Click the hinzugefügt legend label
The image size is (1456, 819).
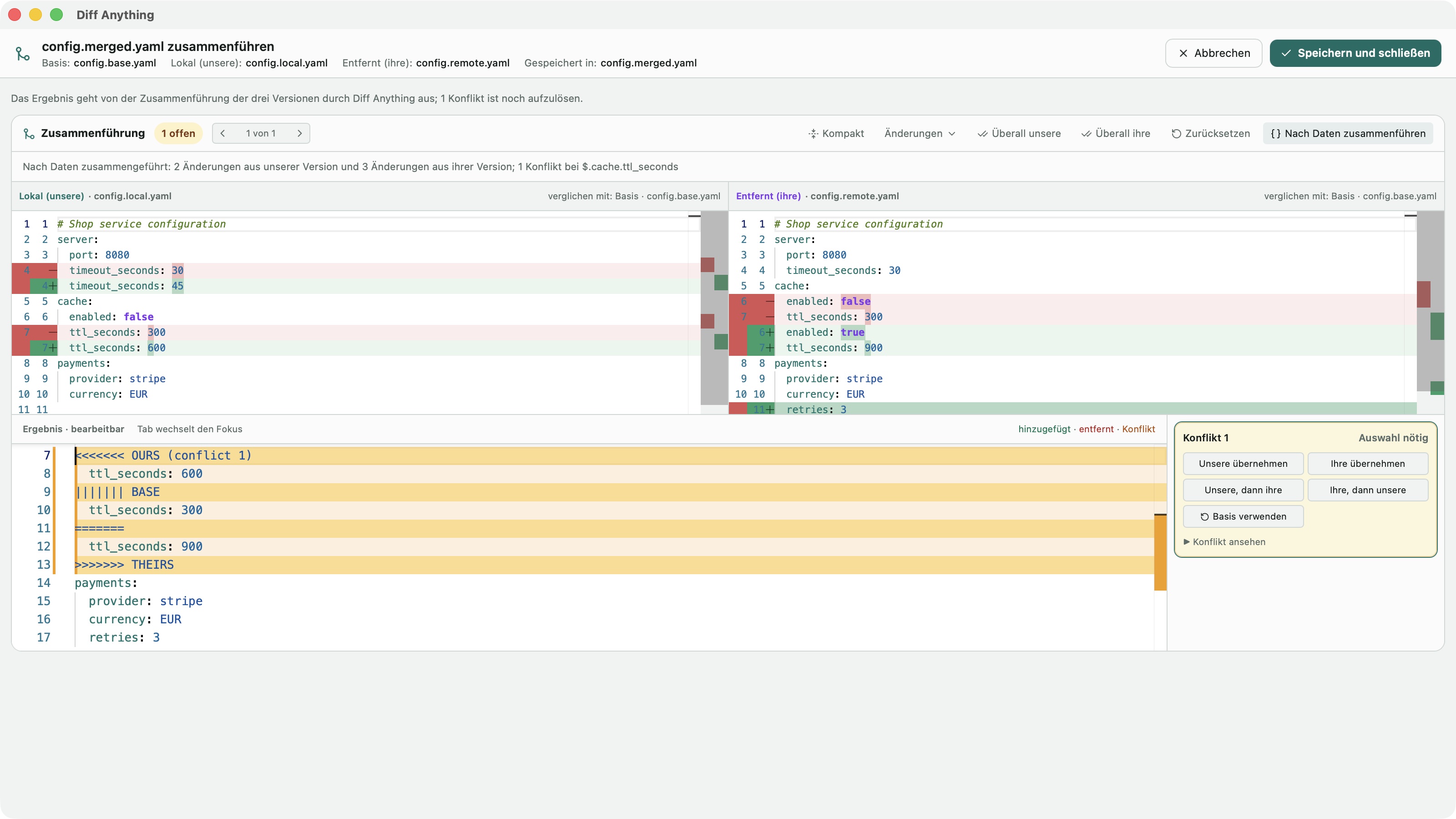(x=1044, y=429)
